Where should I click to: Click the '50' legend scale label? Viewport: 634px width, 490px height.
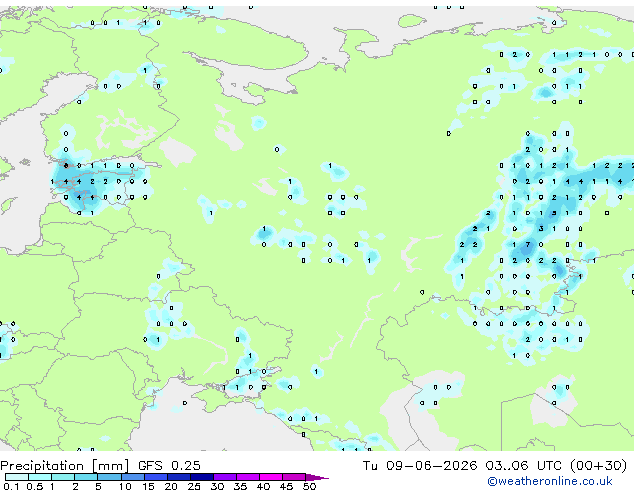coord(309,486)
